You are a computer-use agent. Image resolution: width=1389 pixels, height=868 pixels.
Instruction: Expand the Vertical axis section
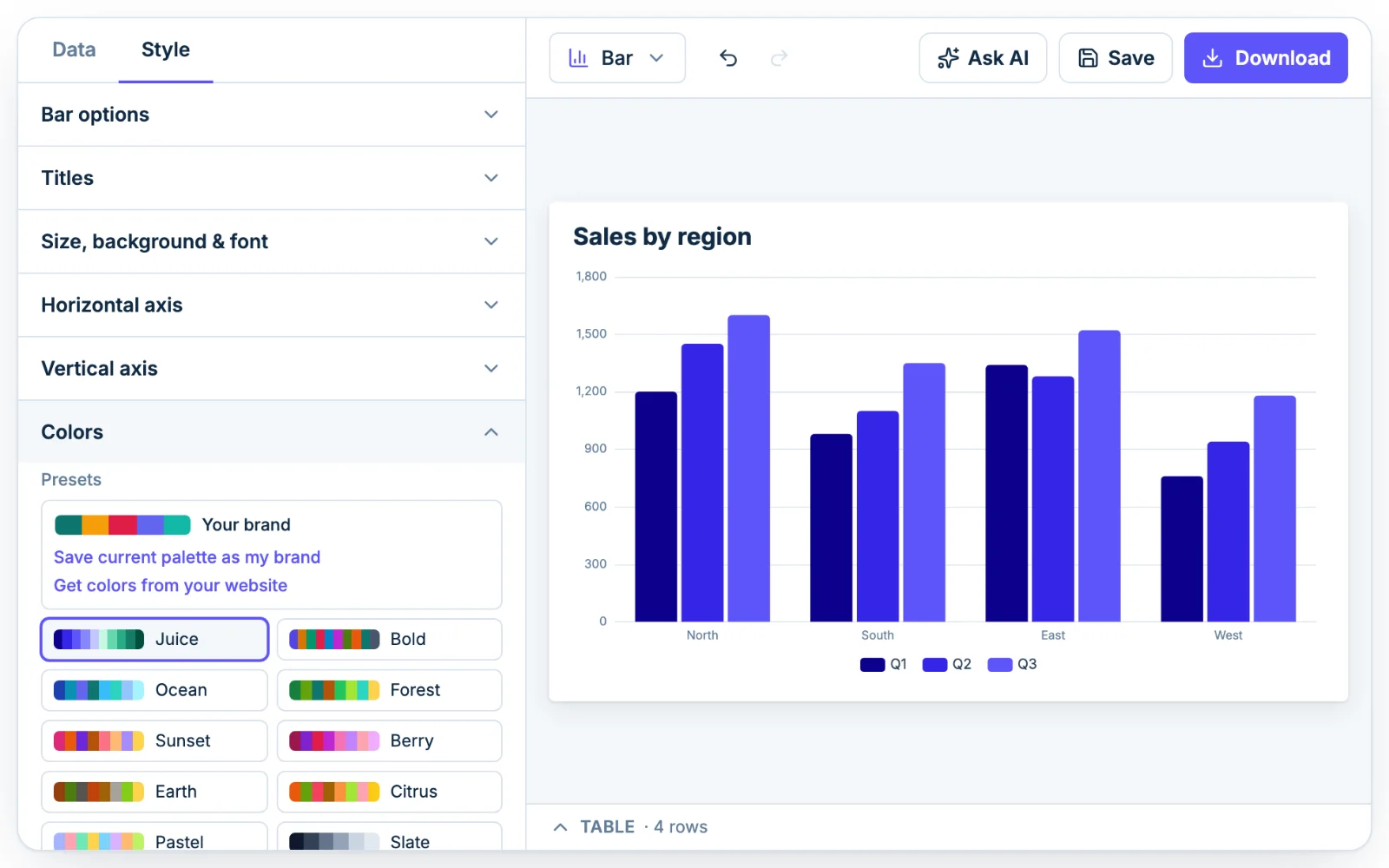(272, 368)
